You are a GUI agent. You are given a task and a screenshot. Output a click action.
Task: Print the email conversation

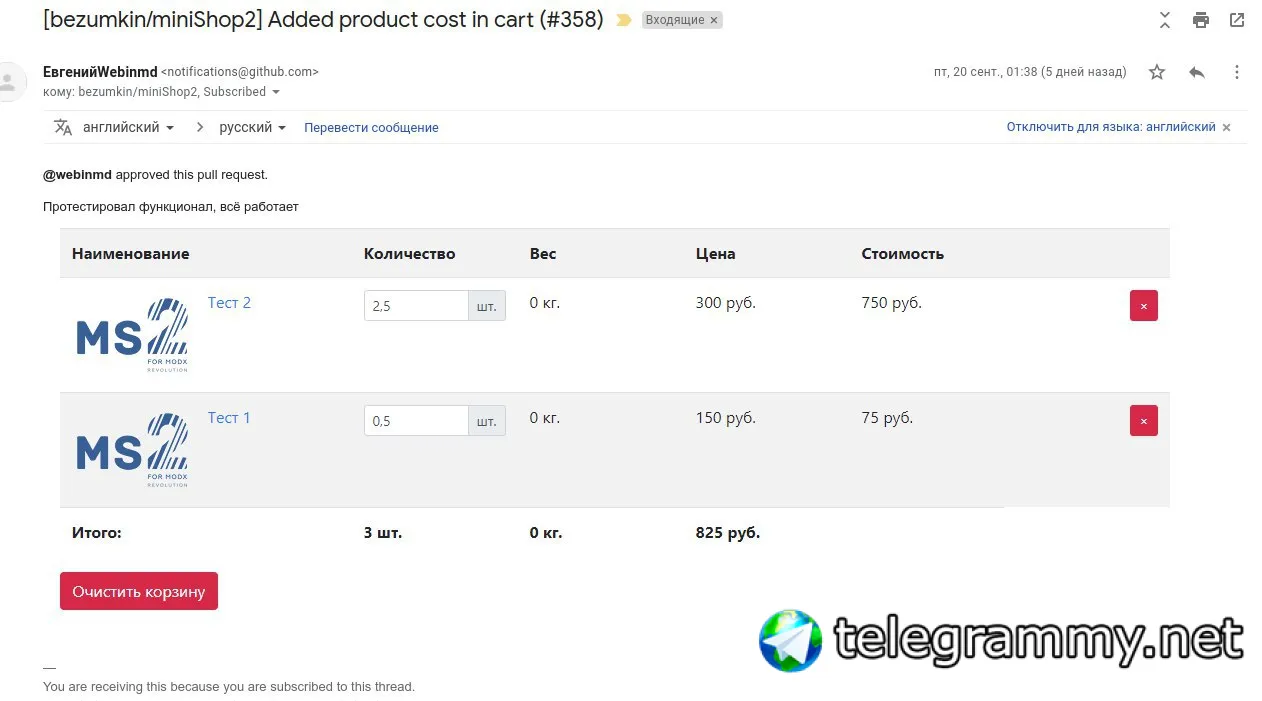[1201, 20]
